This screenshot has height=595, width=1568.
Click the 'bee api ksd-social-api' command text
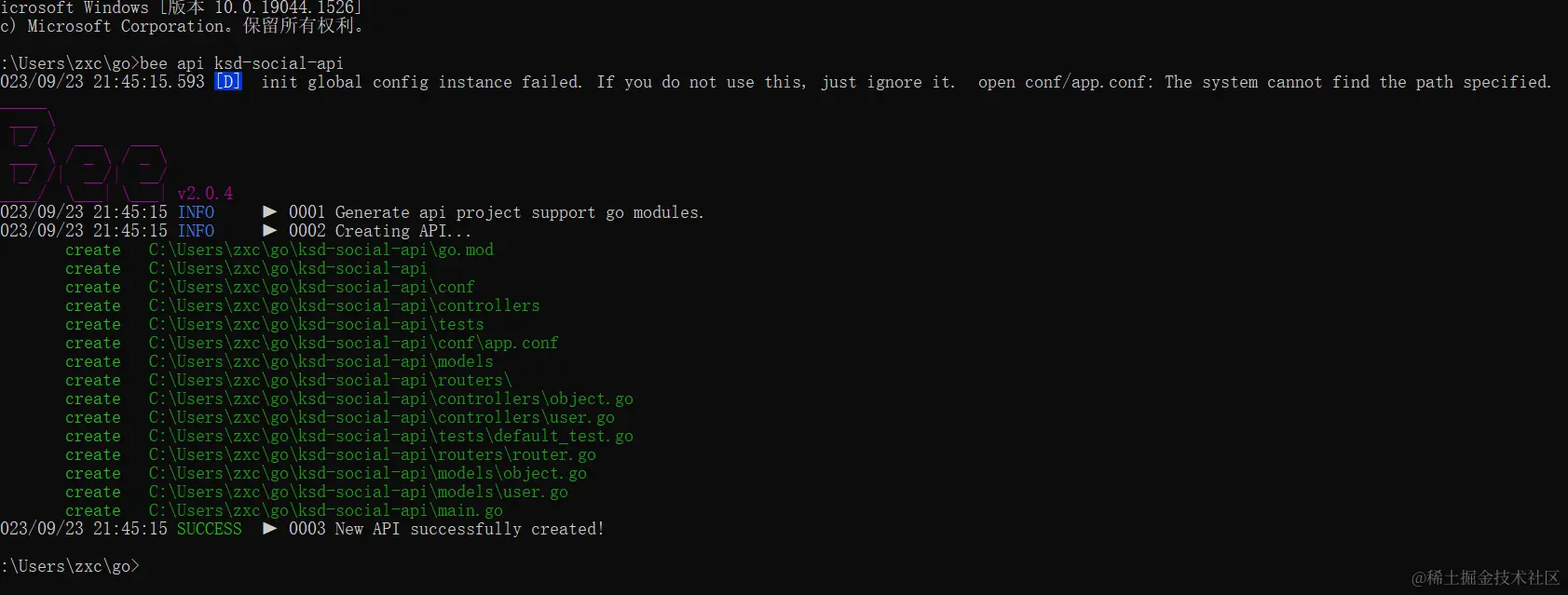click(x=241, y=63)
